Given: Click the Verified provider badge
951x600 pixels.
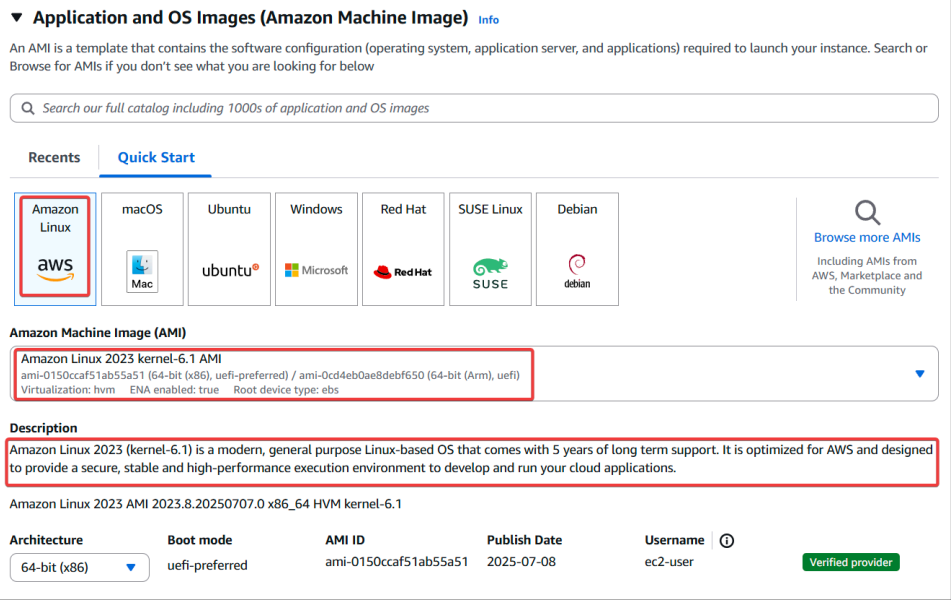Looking at the screenshot, I should 851,562.
